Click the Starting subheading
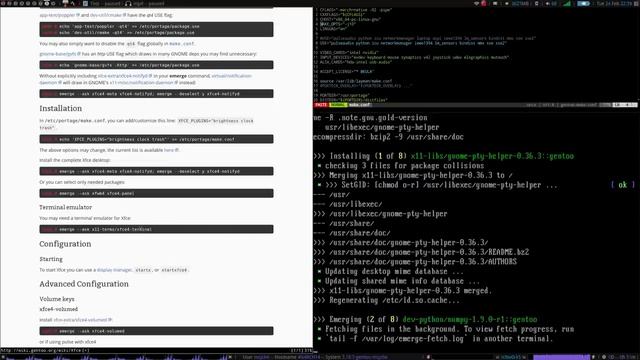Image resolution: width=640 pixels, height=360 pixels. pyautogui.click(x=51, y=259)
